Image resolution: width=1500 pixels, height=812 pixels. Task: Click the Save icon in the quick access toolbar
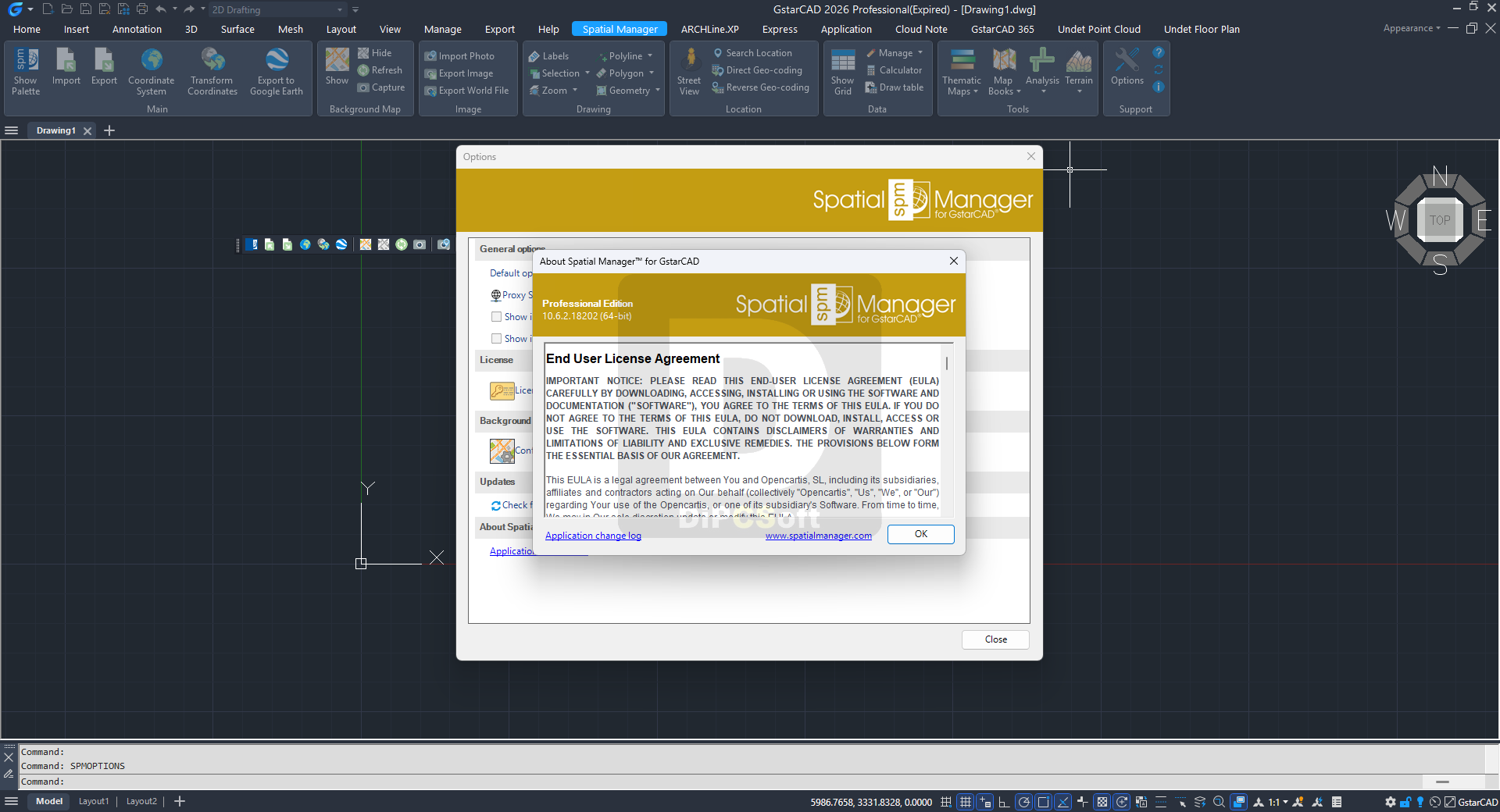[85, 9]
